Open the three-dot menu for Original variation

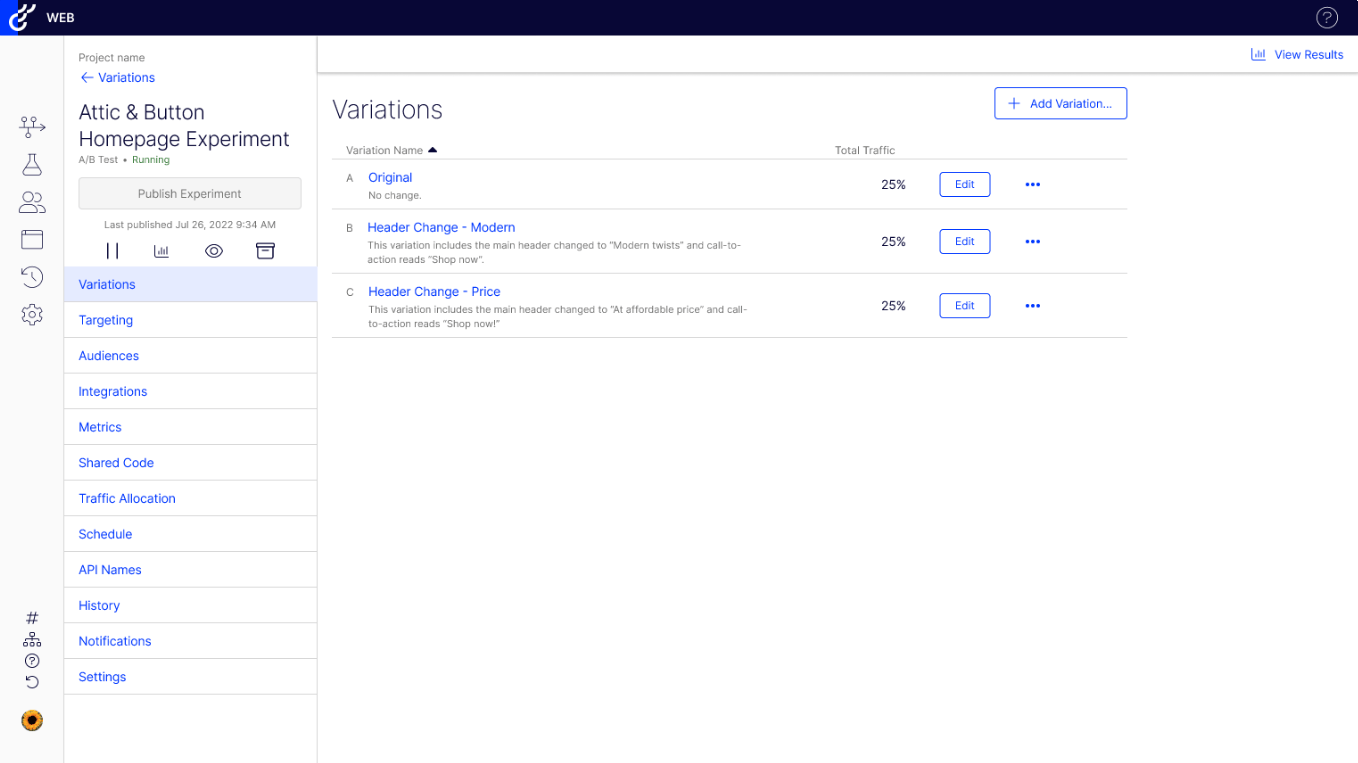click(x=1032, y=184)
